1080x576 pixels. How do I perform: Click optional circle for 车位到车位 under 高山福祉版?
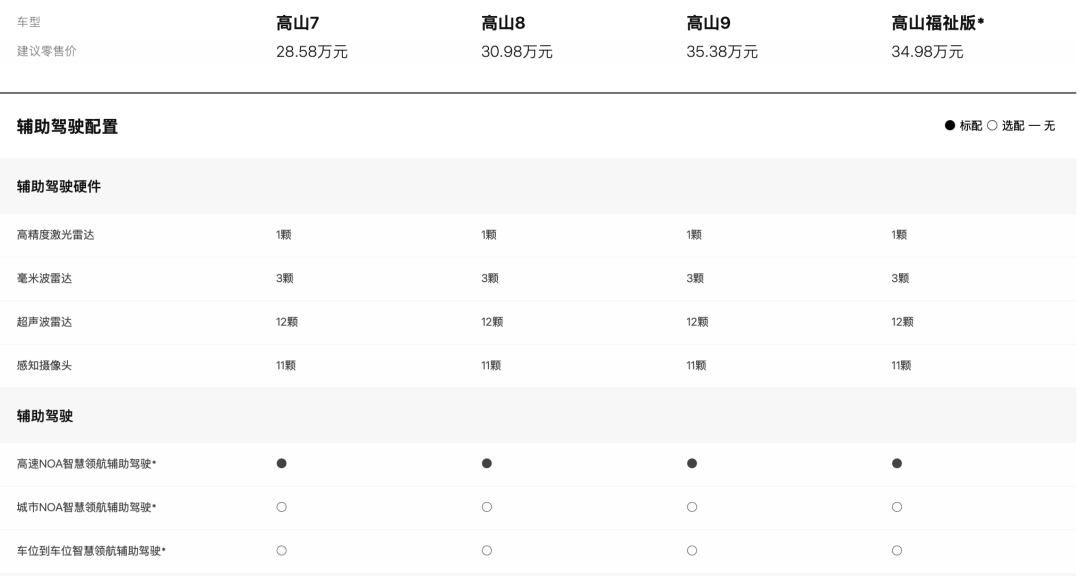[897, 550]
